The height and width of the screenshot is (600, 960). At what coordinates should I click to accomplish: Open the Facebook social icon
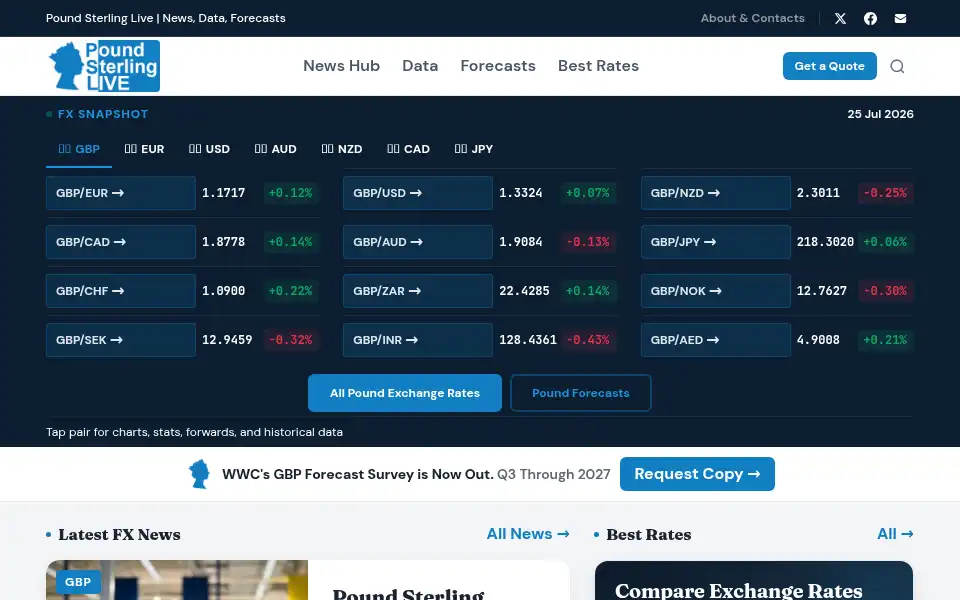pos(870,18)
